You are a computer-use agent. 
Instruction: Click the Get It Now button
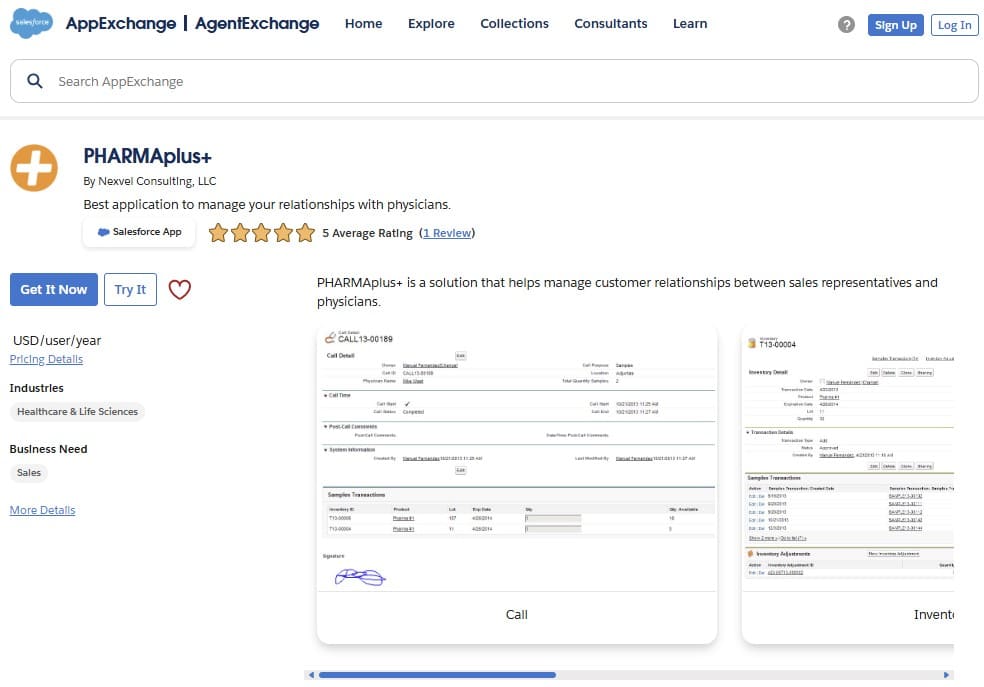[x=54, y=289]
